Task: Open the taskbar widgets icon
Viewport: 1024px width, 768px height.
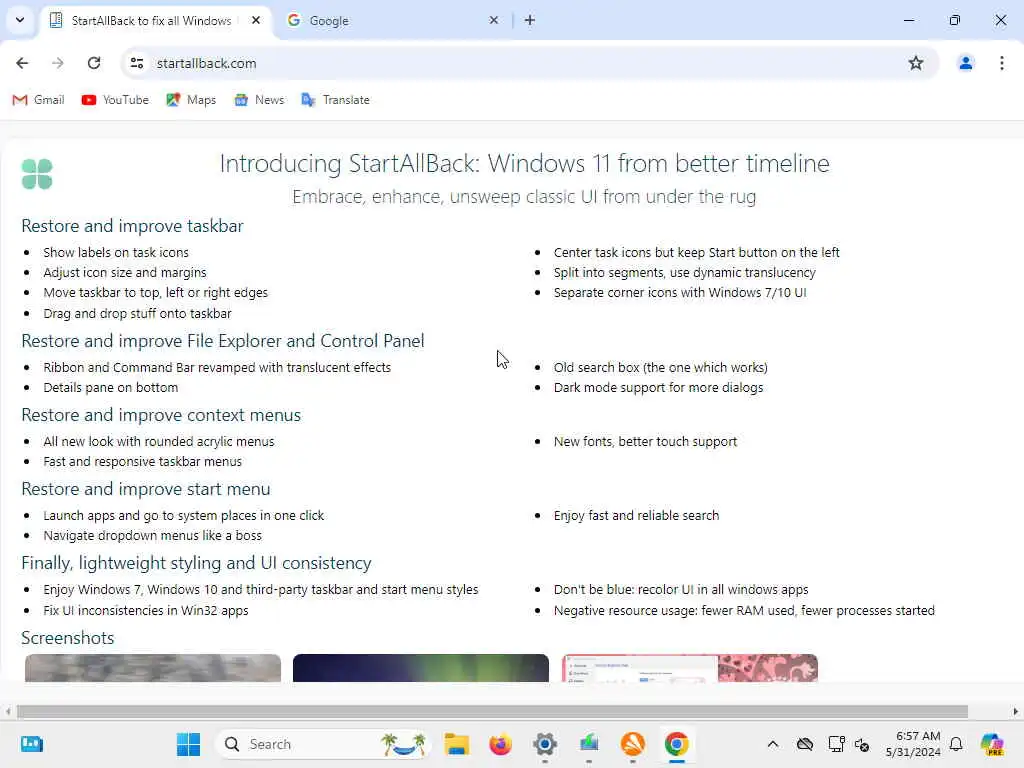Action: pyautogui.click(x=31, y=744)
